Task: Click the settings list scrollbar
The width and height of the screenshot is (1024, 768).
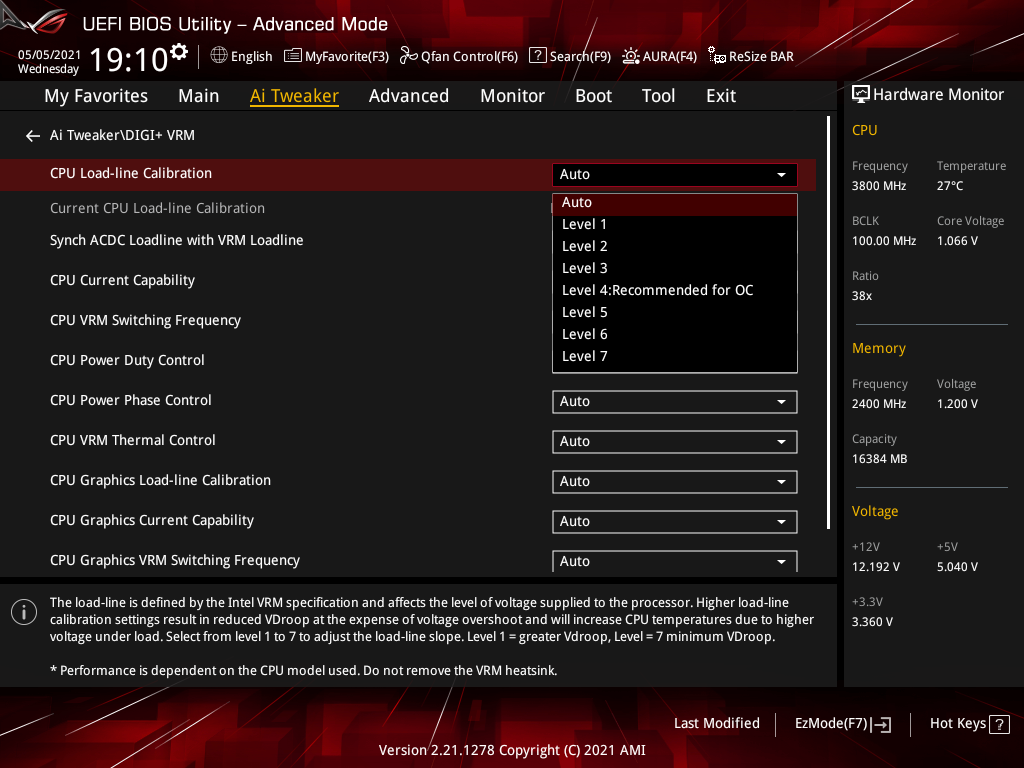Action: (x=828, y=323)
